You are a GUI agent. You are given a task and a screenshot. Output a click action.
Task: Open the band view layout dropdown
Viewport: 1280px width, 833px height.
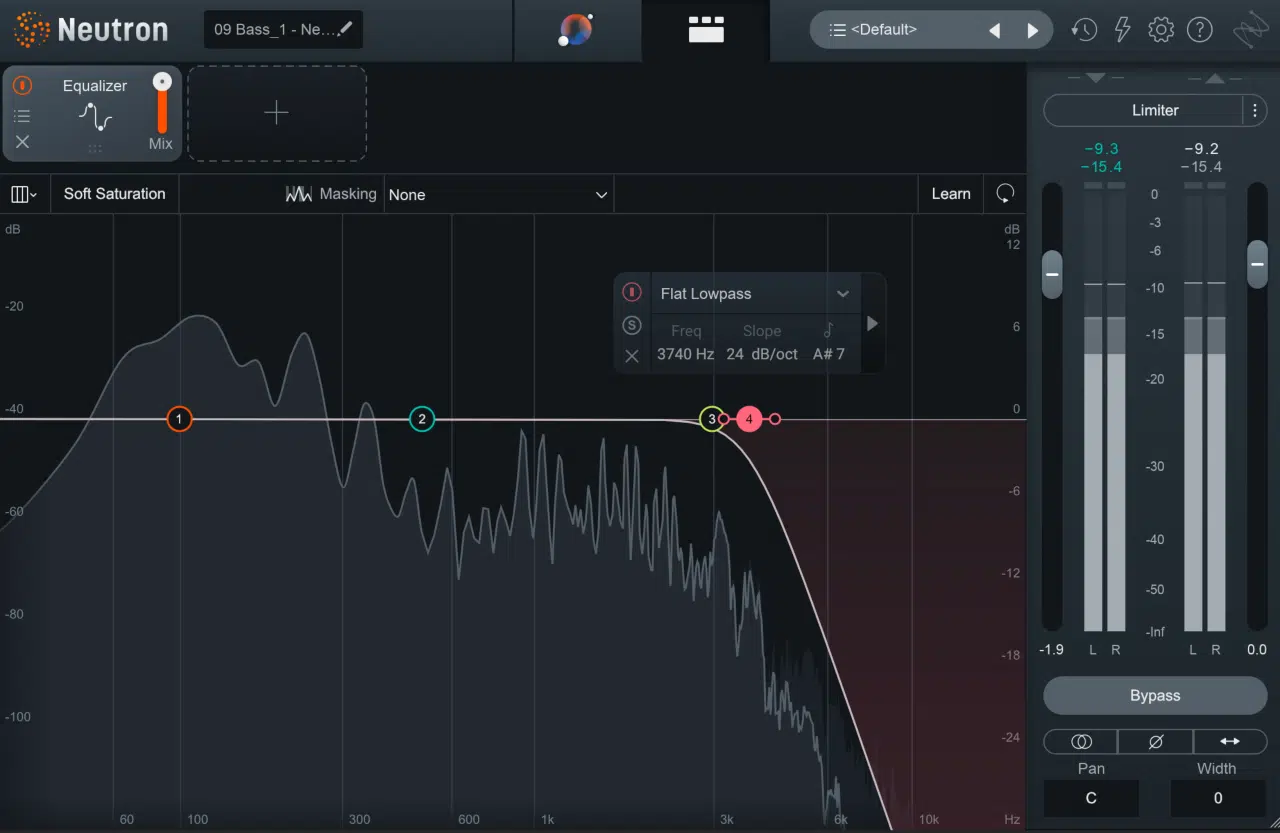coord(23,194)
